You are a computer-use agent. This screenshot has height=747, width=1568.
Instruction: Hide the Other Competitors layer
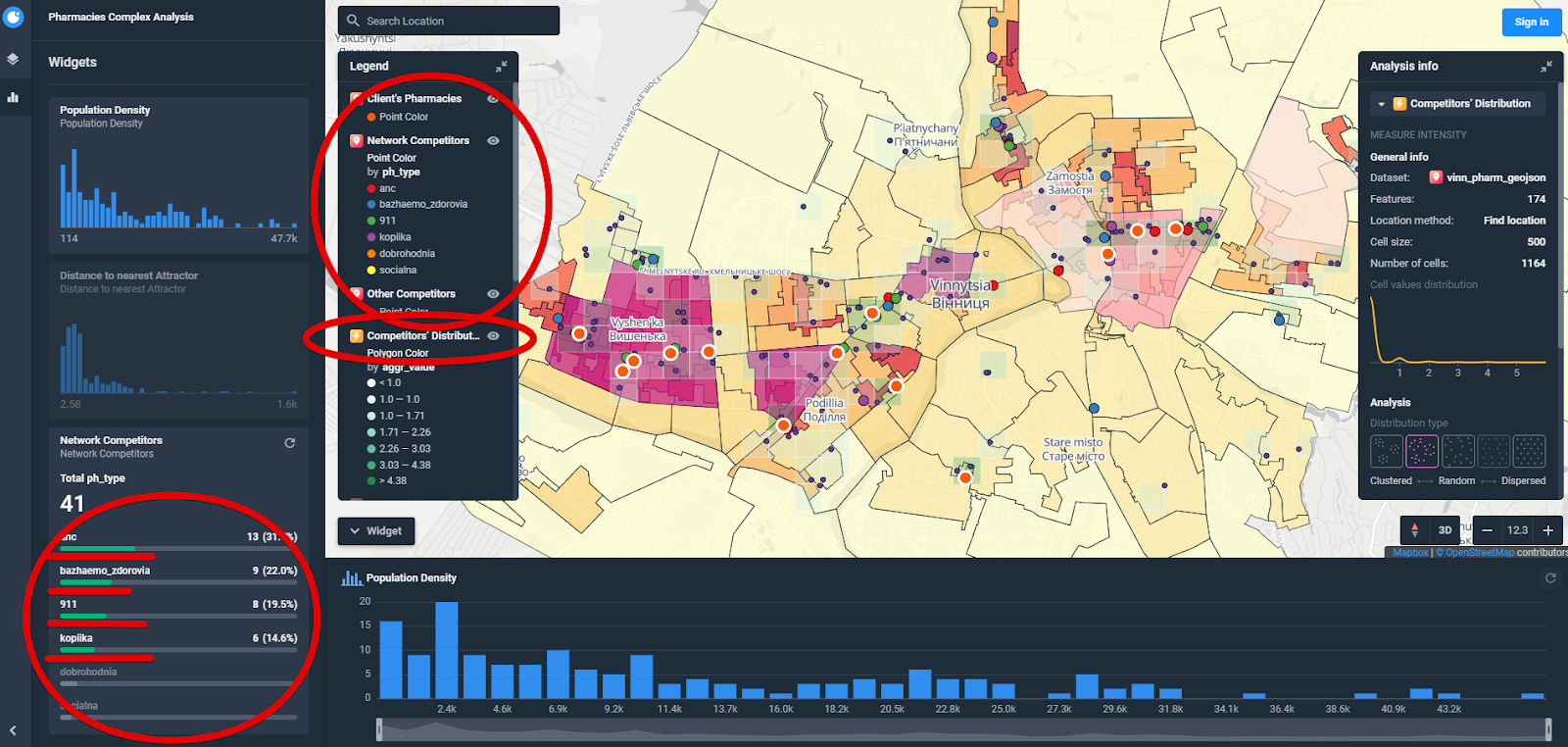493,294
